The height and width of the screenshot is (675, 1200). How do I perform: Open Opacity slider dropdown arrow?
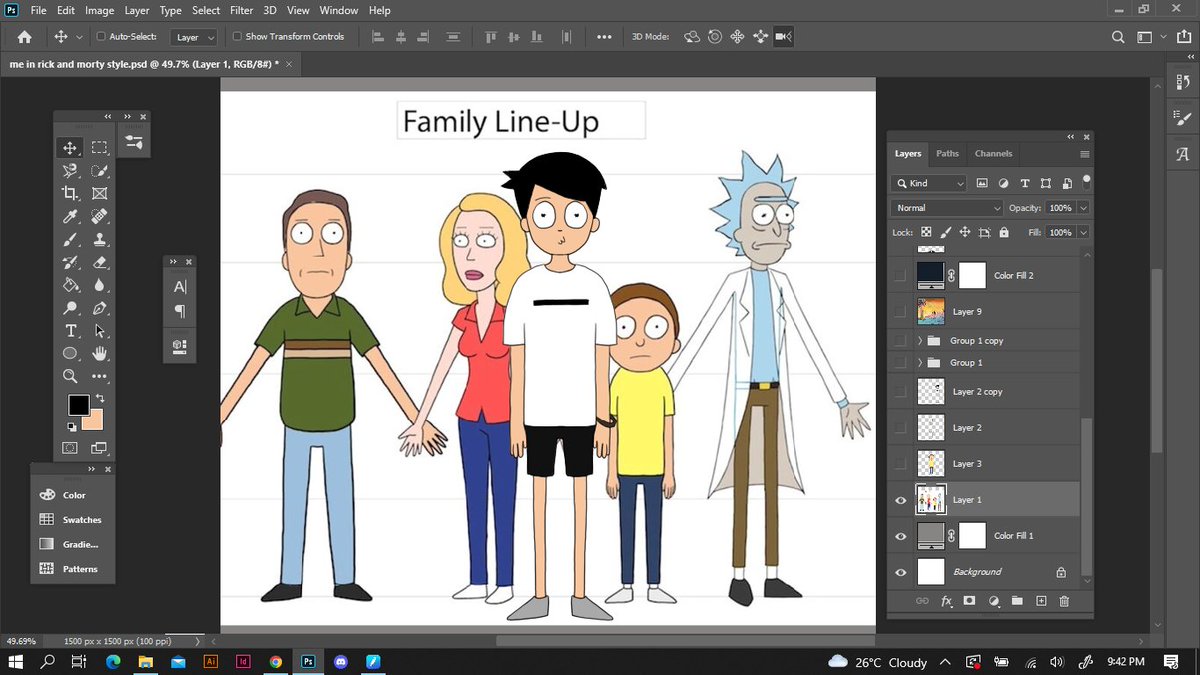[1083, 208]
